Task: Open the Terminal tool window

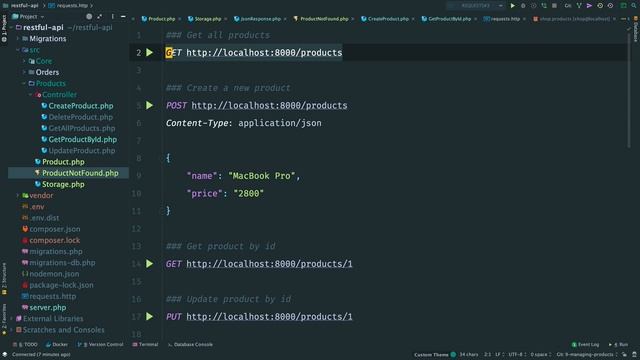Action: 145,344
